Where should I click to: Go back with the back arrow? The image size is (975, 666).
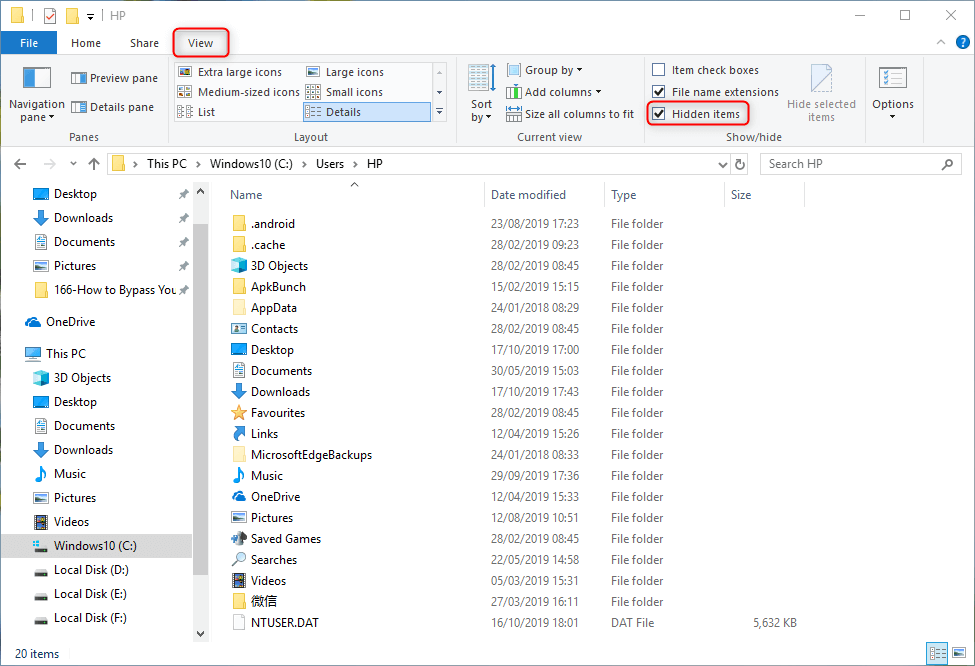coord(20,164)
